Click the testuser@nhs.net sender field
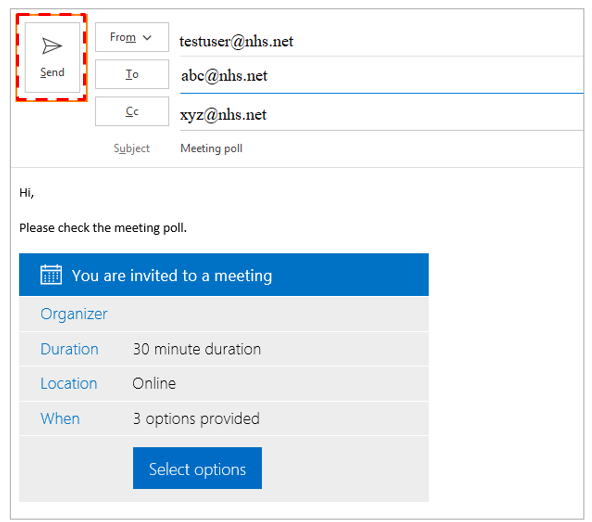 coord(381,41)
